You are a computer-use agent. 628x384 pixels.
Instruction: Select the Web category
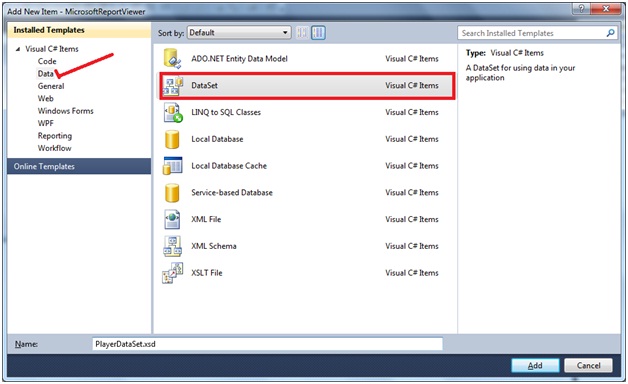pyautogui.click(x=45, y=99)
